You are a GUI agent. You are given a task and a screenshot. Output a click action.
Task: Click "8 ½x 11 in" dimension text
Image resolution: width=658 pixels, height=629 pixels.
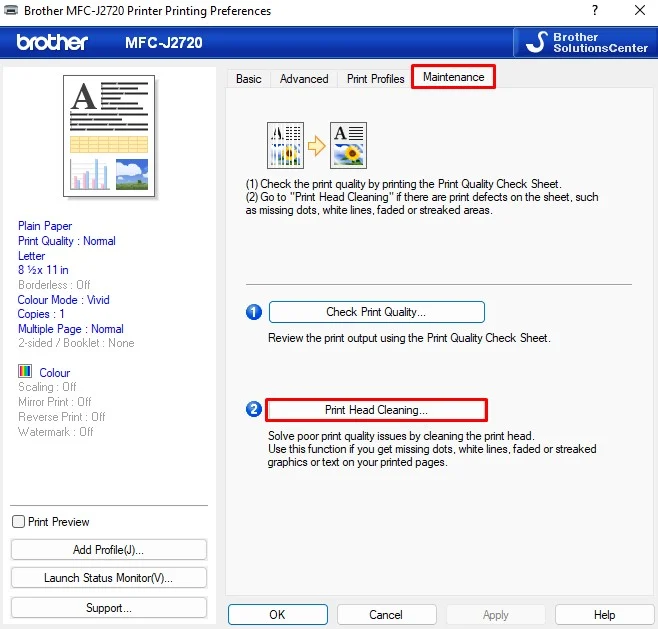[x=43, y=270]
